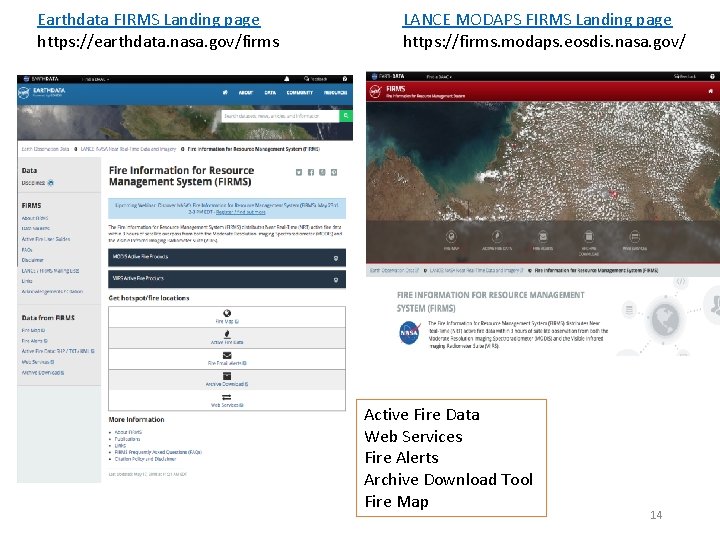This screenshot has width=720, height=540.
Task: Click the gray globe graphic right of the FIRMS description
Action: (x=664, y=320)
